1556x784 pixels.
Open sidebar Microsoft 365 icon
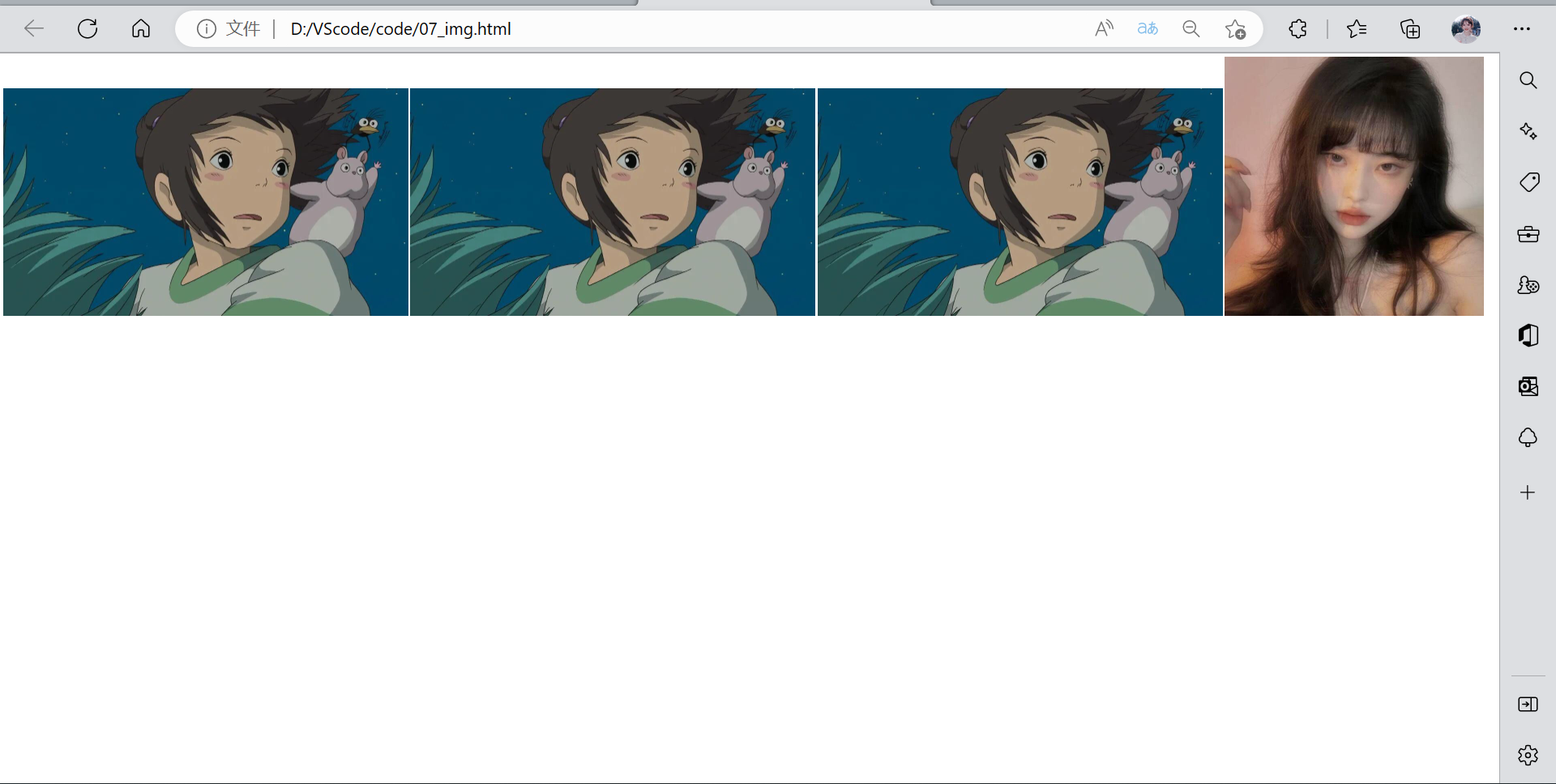click(1528, 335)
